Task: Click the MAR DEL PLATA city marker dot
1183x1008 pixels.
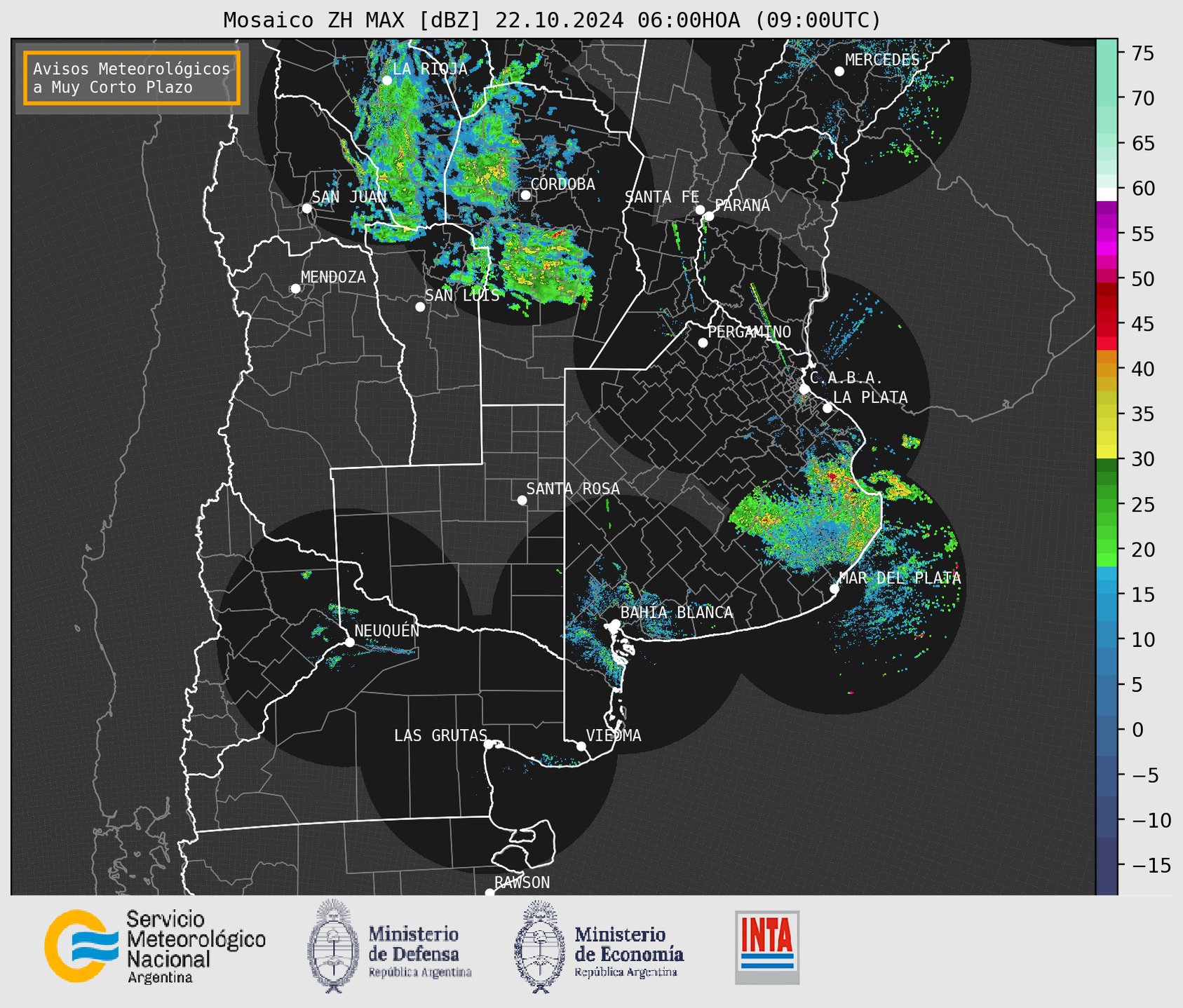Action: pyautogui.click(x=834, y=589)
